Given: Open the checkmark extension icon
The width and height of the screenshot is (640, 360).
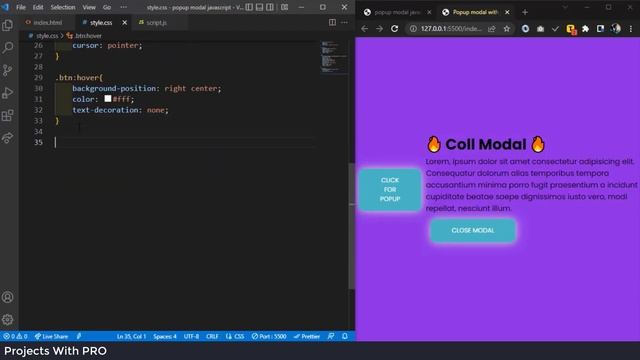Looking at the screenshot, I should (555, 29).
